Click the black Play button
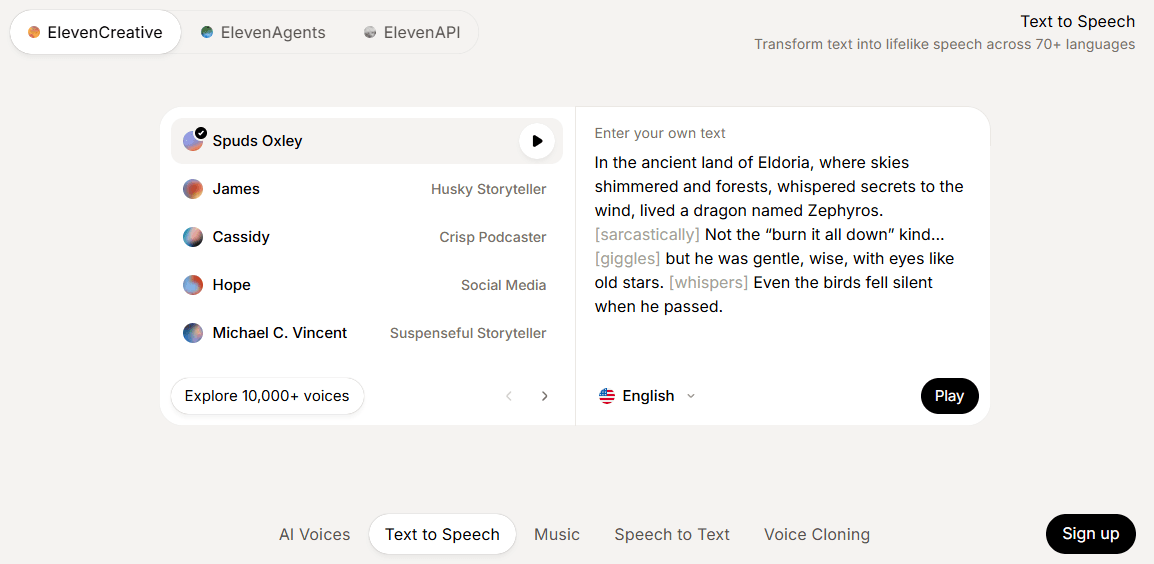The image size is (1154, 564). point(949,396)
